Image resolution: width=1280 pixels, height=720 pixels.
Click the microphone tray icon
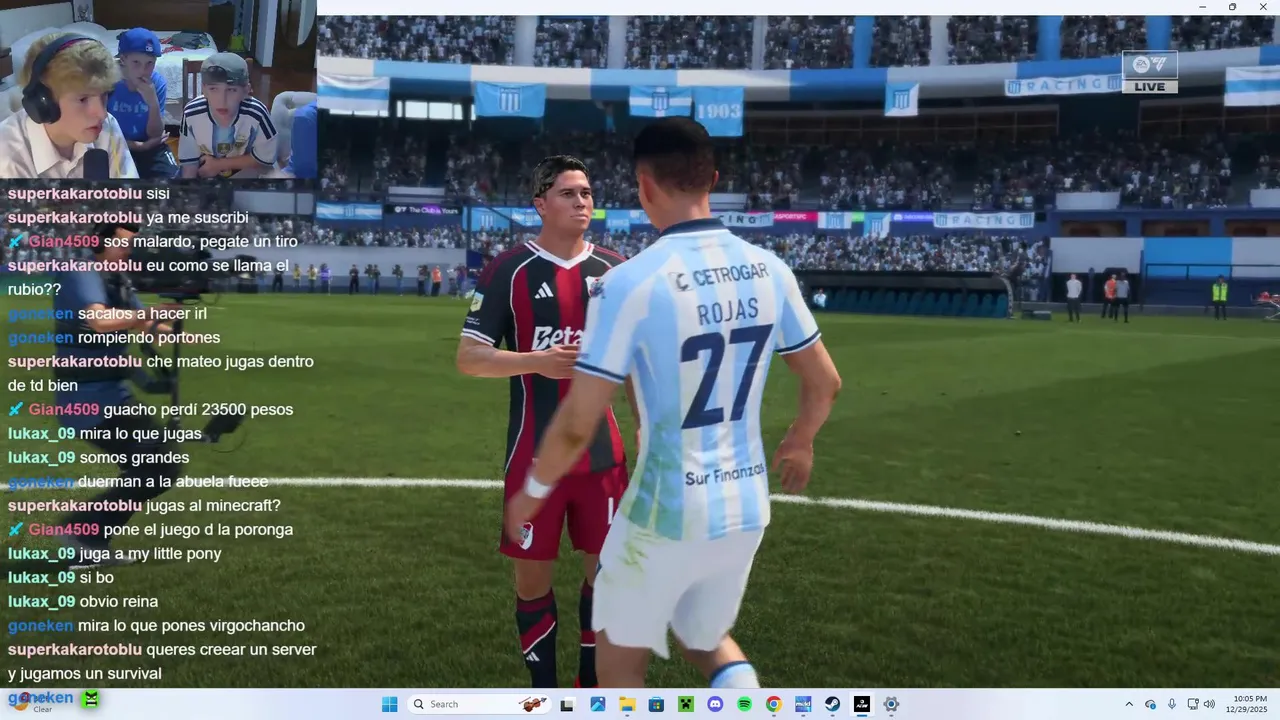1172,704
